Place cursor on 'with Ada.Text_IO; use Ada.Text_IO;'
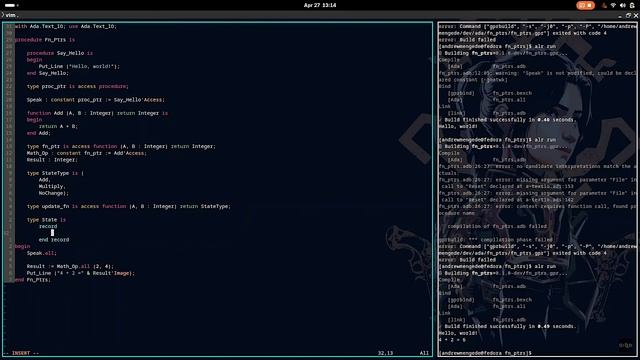640x360 pixels. [x=66, y=27]
